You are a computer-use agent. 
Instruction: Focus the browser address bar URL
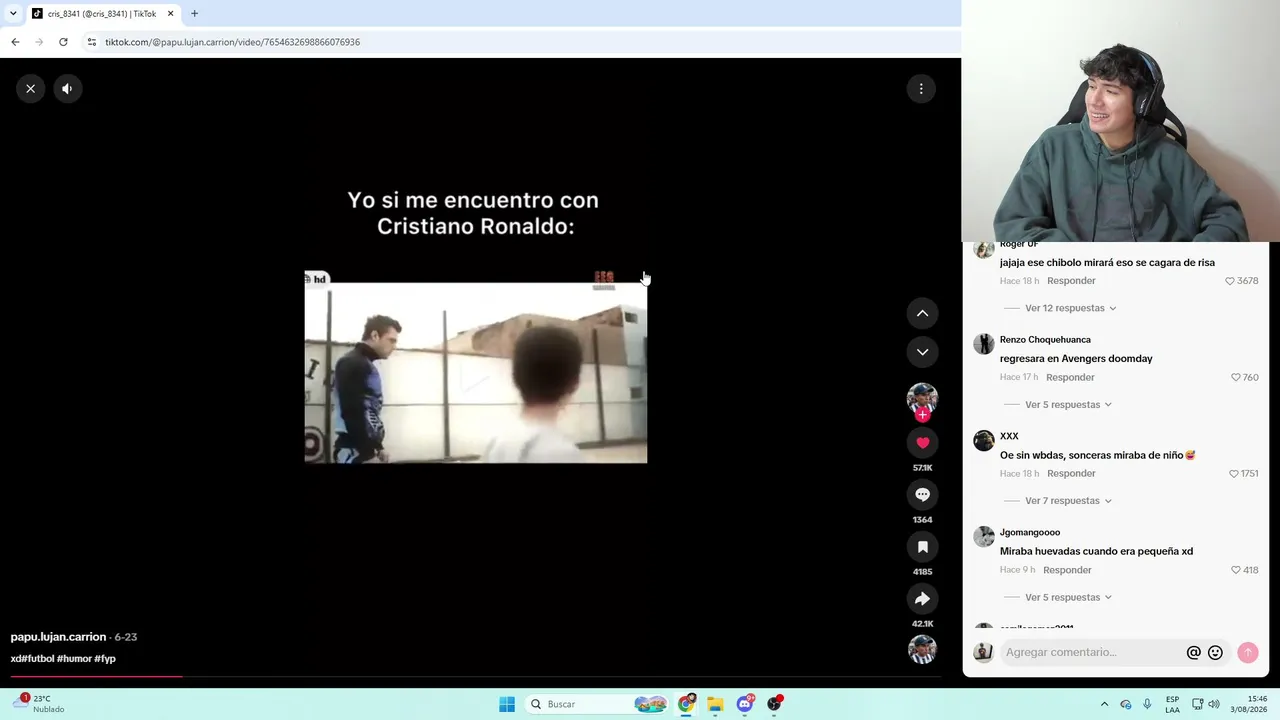pyautogui.click(x=233, y=42)
